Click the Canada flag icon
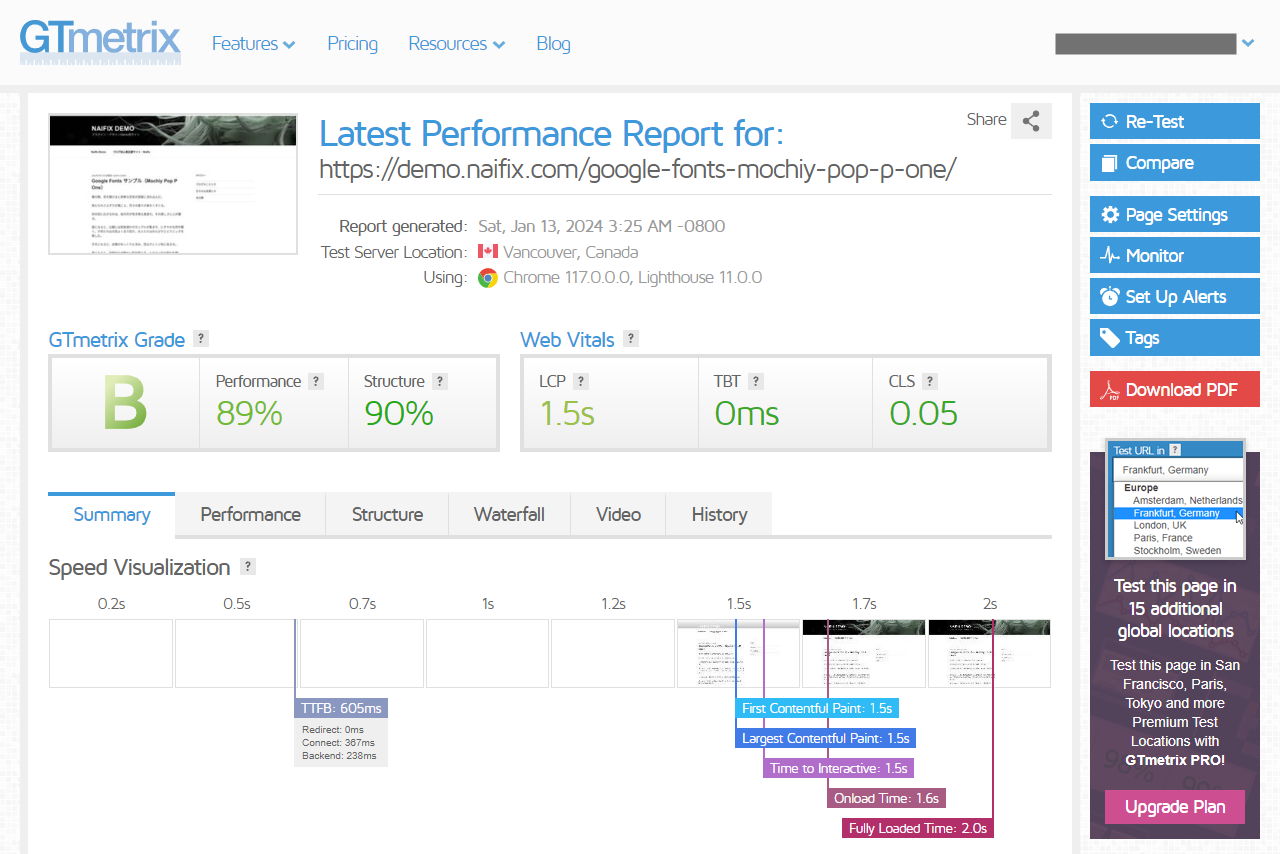 [x=488, y=251]
